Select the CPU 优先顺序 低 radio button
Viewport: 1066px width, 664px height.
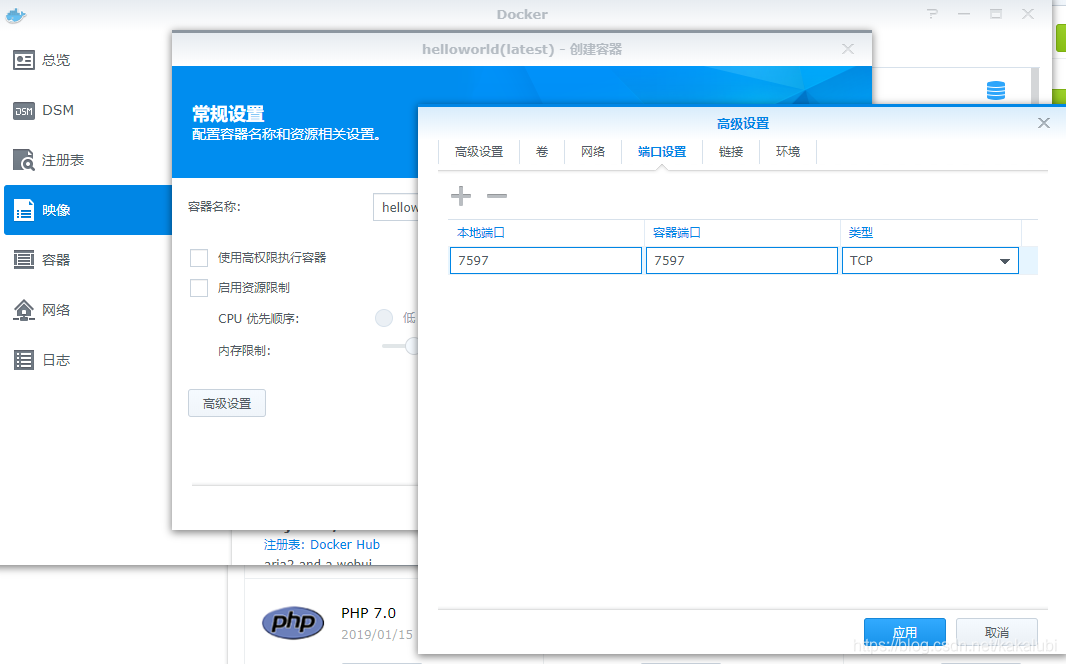[384, 318]
